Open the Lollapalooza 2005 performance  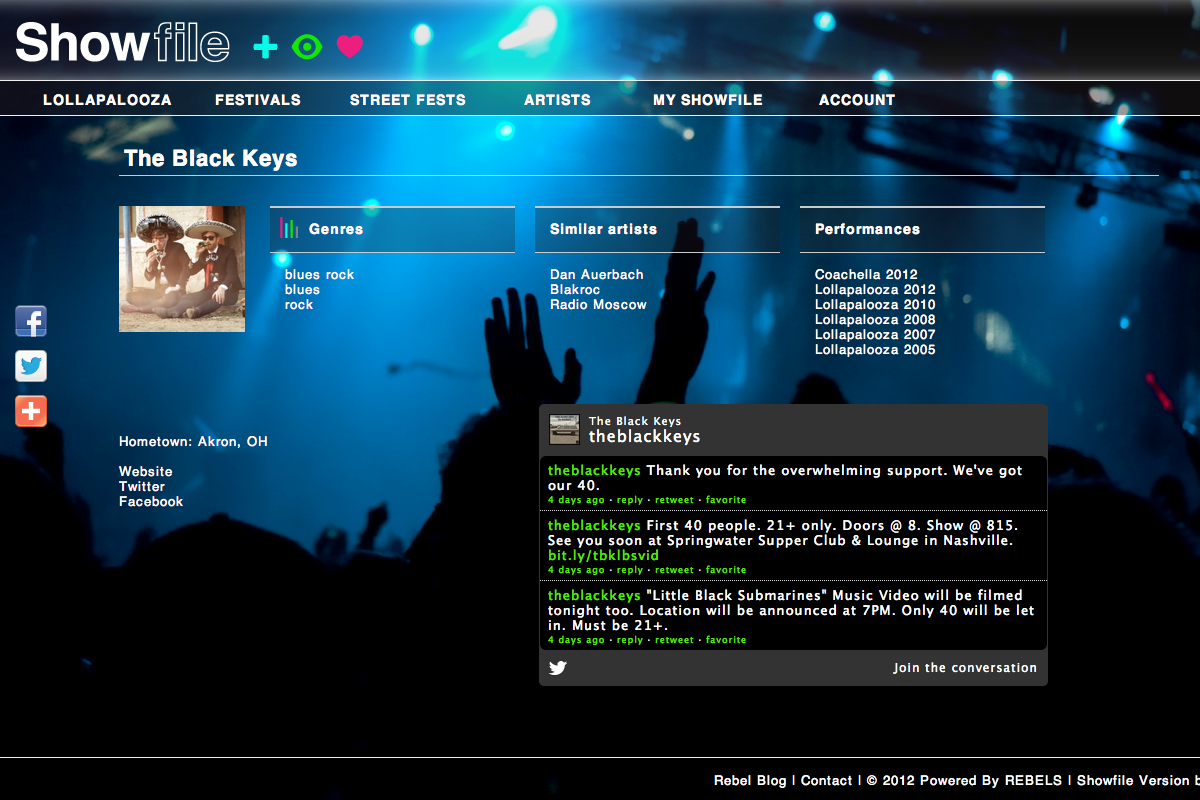[x=875, y=350]
